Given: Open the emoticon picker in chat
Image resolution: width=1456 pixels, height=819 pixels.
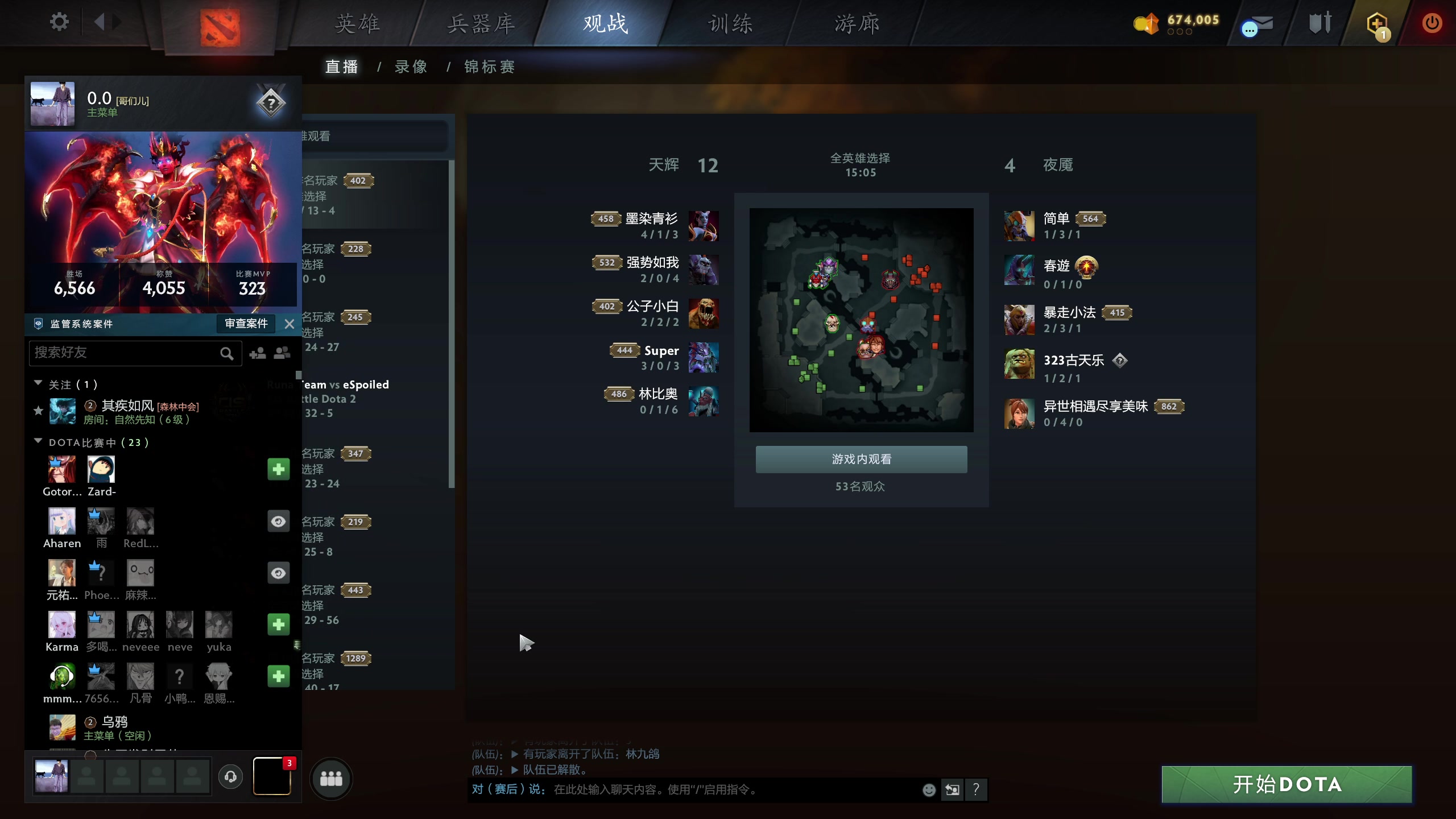Looking at the screenshot, I should click(x=929, y=789).
